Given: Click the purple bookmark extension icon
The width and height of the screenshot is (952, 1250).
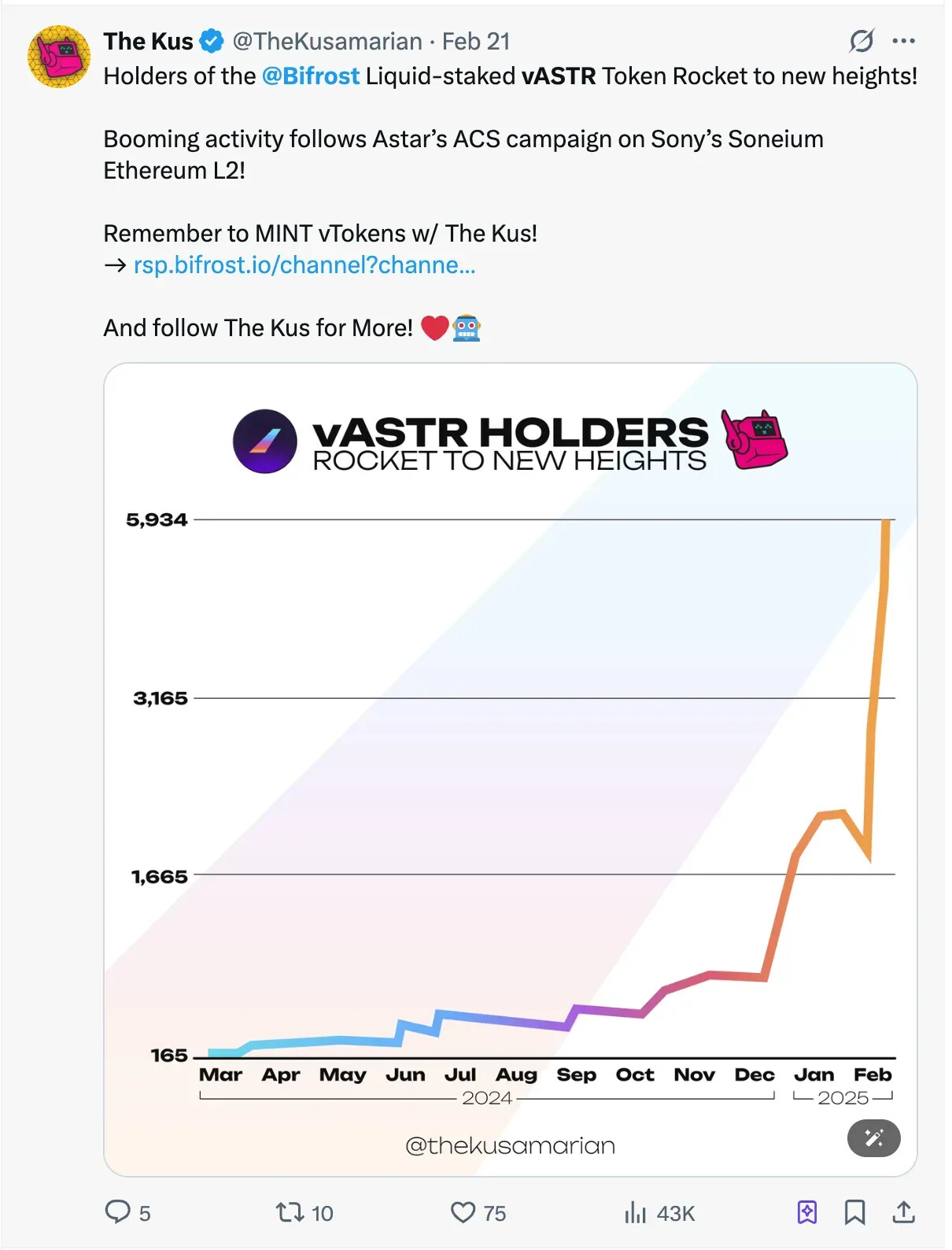Looking at the screenshot, I should click(x=807, y=1212).
